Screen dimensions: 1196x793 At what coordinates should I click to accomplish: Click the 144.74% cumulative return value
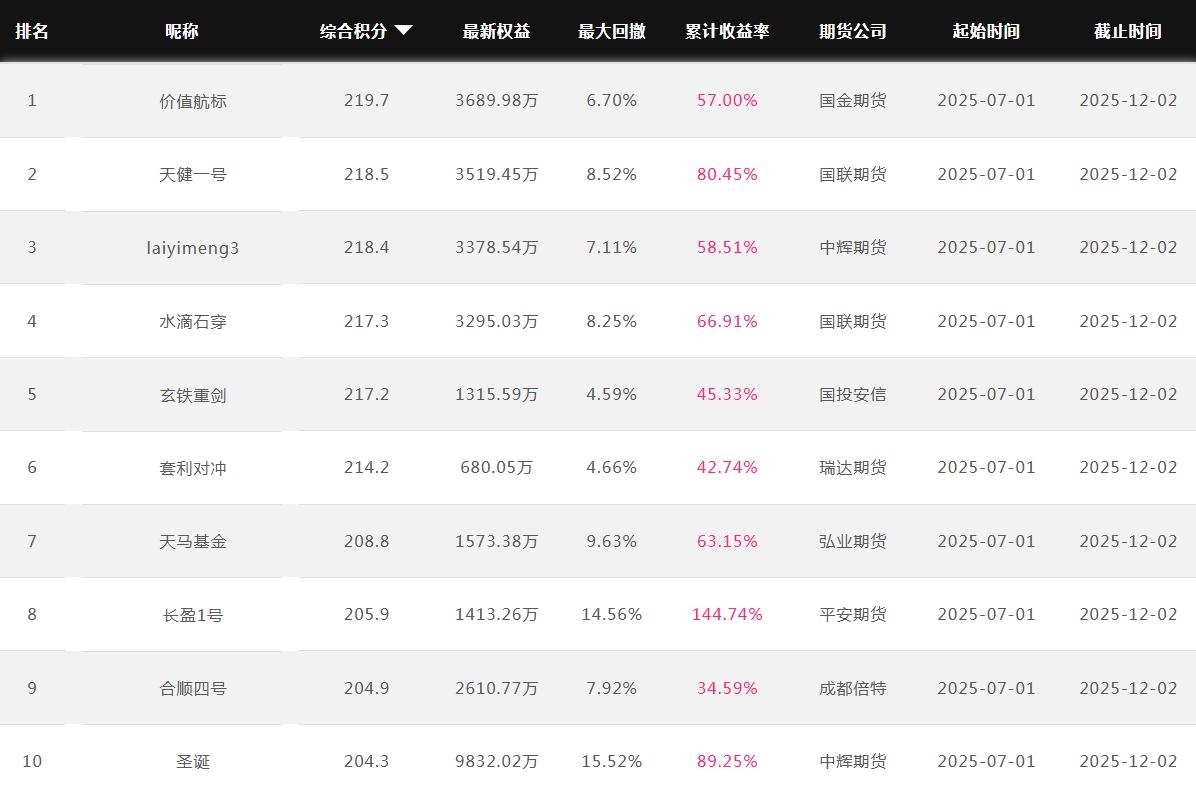point(727,615)
